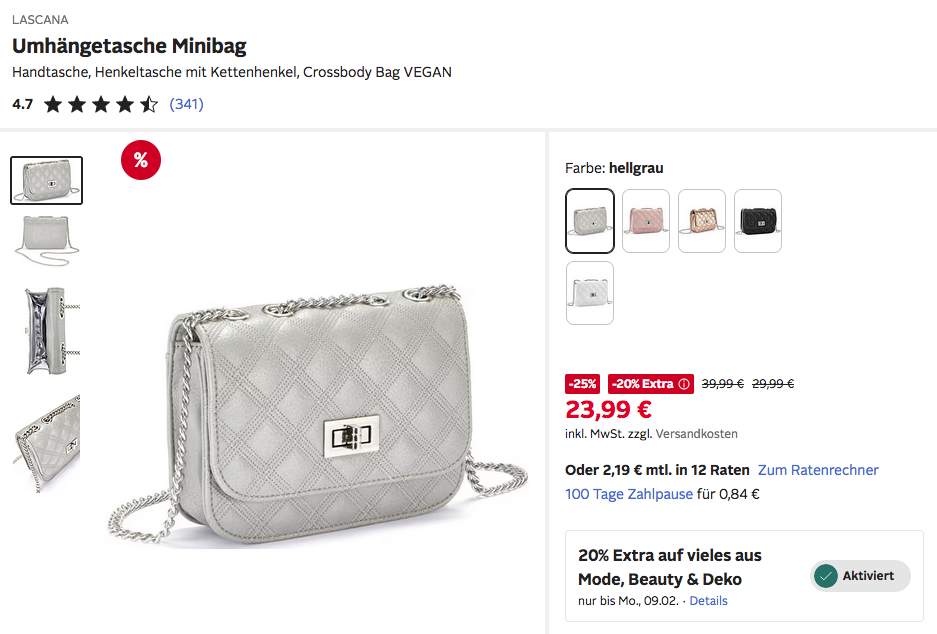
Task: Pick the rose gold bag color
Action: 702,221
